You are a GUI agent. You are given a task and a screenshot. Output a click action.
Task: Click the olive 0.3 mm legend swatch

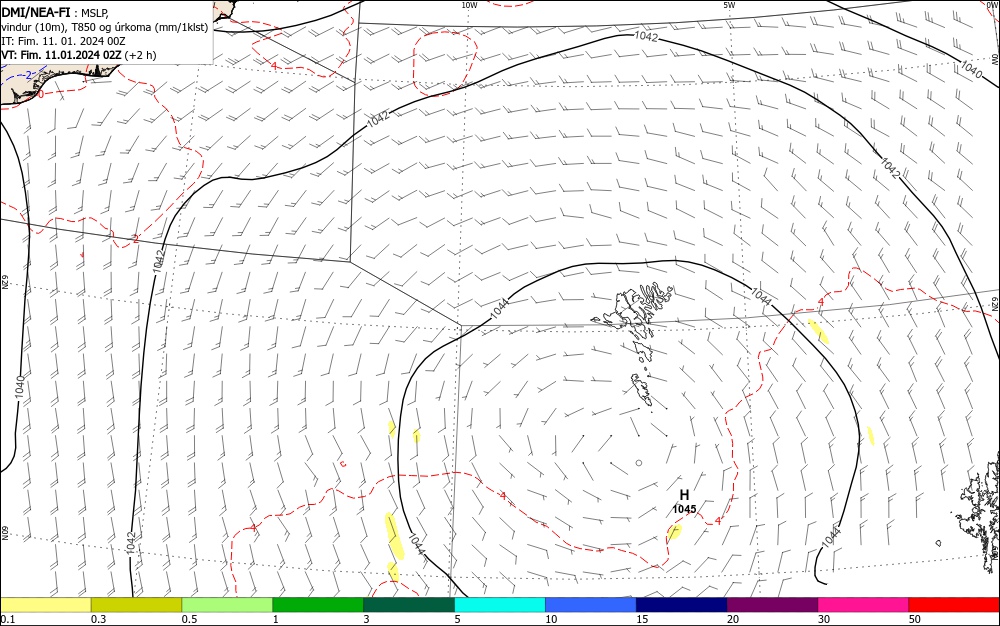pos(136,605)
